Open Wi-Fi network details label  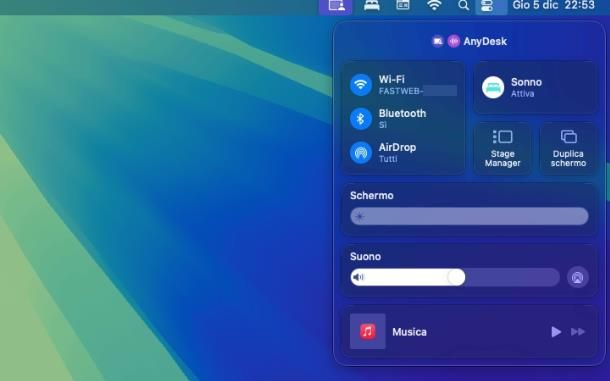coord(392,79)
